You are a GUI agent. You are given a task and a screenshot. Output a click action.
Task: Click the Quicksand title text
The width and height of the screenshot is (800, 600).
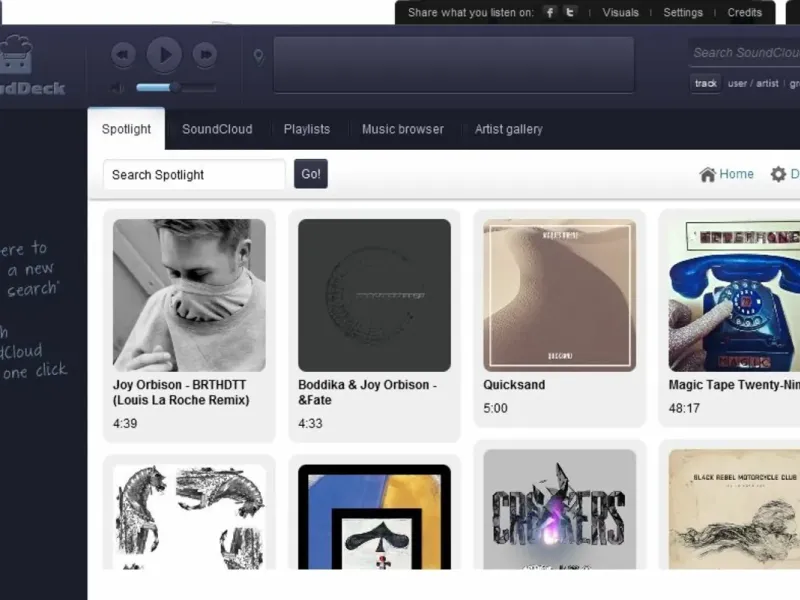click(x=514, y=385)
